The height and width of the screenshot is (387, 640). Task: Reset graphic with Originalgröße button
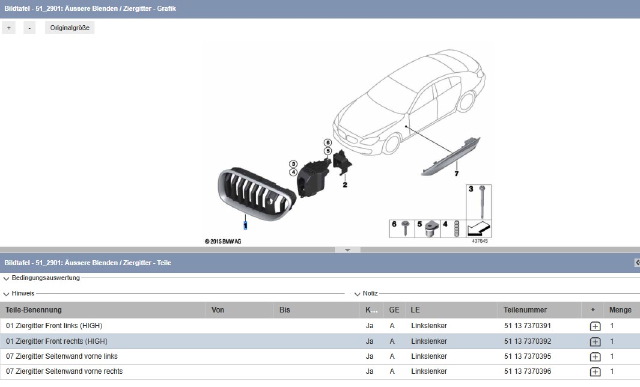click(x=69, y=28)
